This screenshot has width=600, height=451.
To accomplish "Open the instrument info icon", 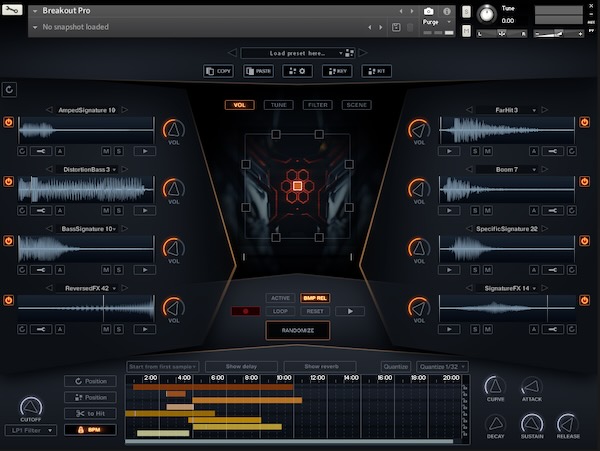I will [x=447, y=11].
